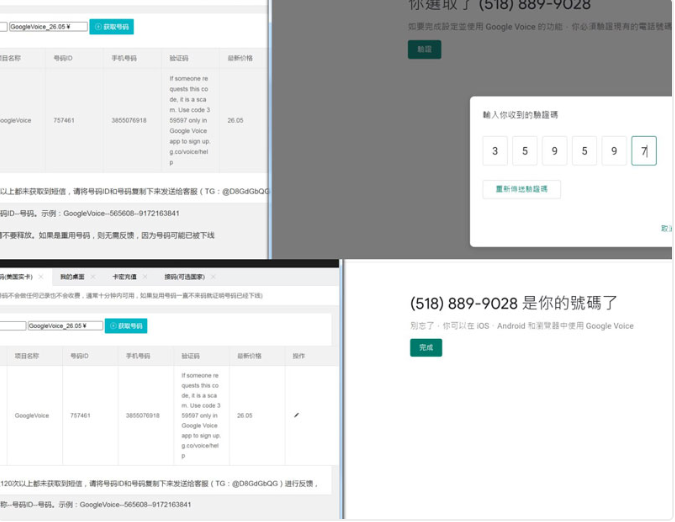Click fourth code digit box showing 5
The image size is (675, 522).
584,151
